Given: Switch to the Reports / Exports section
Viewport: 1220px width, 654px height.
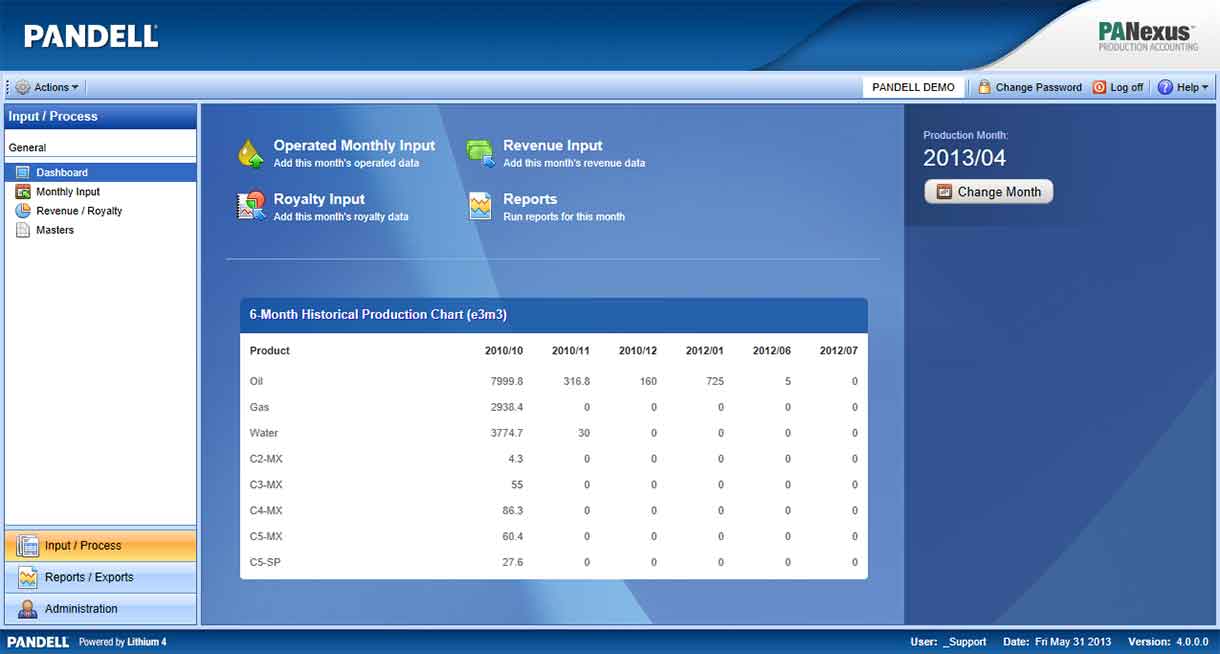Looking at the screenshot, I should 101,577.
